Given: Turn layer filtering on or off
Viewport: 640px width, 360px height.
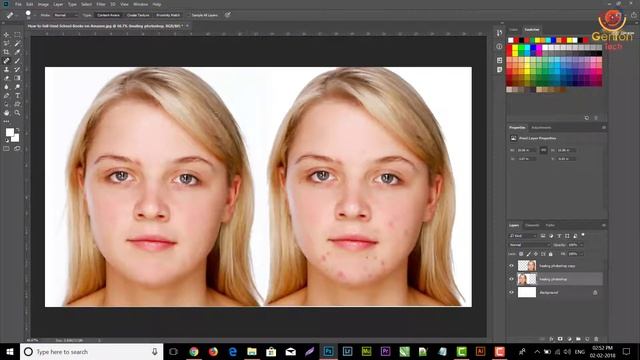Looking at the screenshot, I should click(x=583, y=235).
